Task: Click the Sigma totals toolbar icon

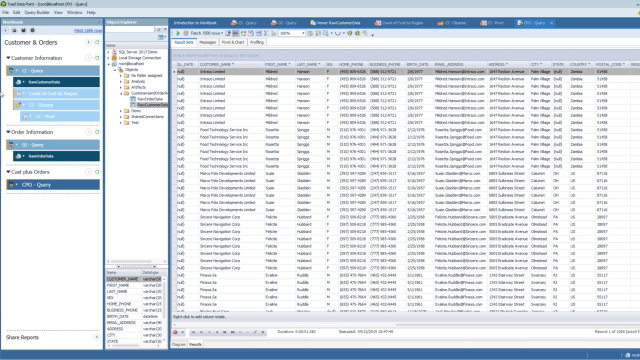Action: click(x=266, y=33)
